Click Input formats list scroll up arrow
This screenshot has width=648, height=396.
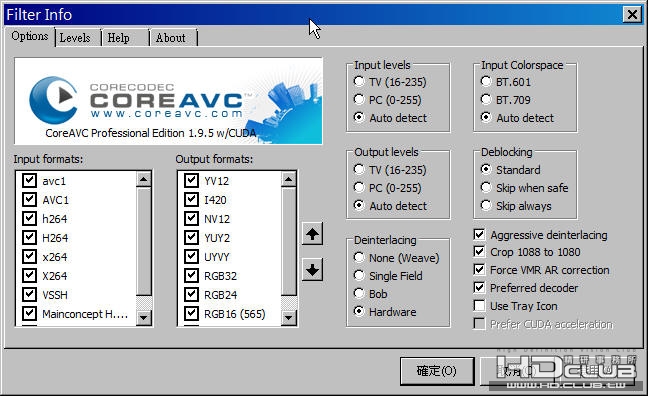[x=143, y=179]
